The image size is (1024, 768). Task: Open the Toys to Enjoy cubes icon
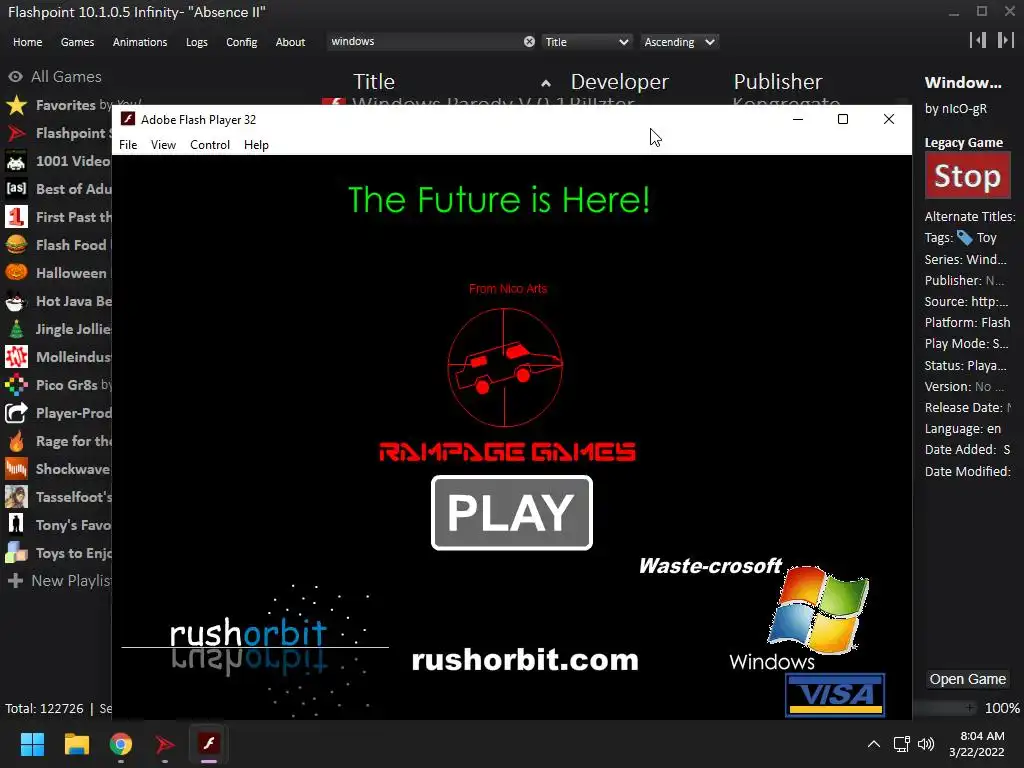[16, 553]
